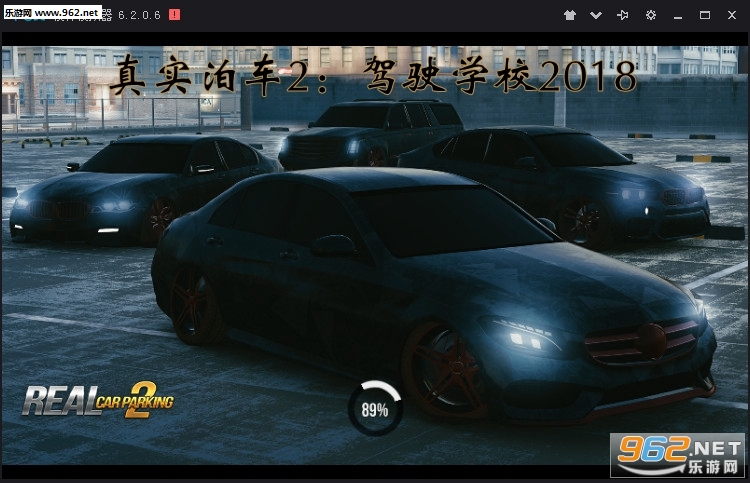Maximize the emulator window

point(705,15)
